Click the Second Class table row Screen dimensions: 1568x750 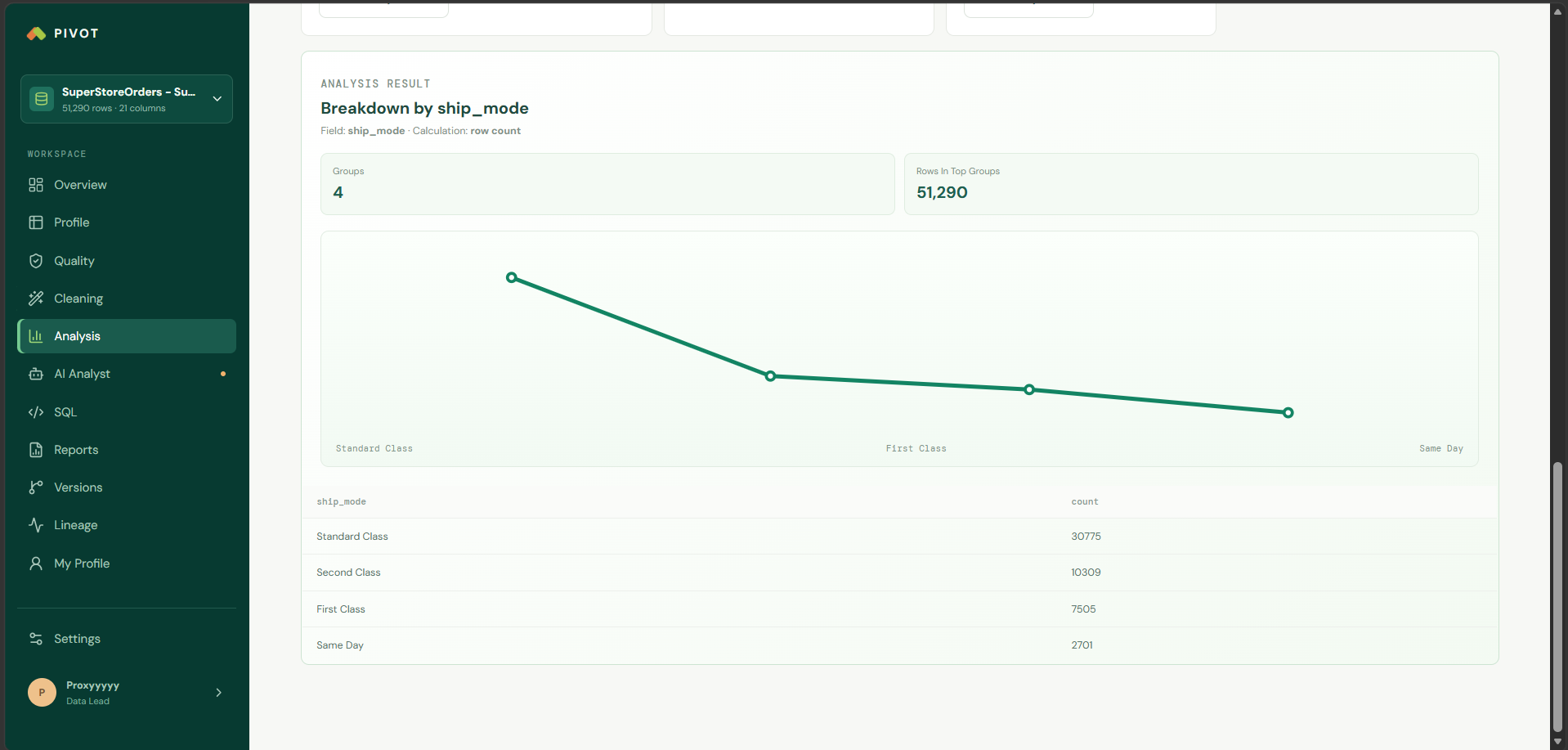coord(899,573)
